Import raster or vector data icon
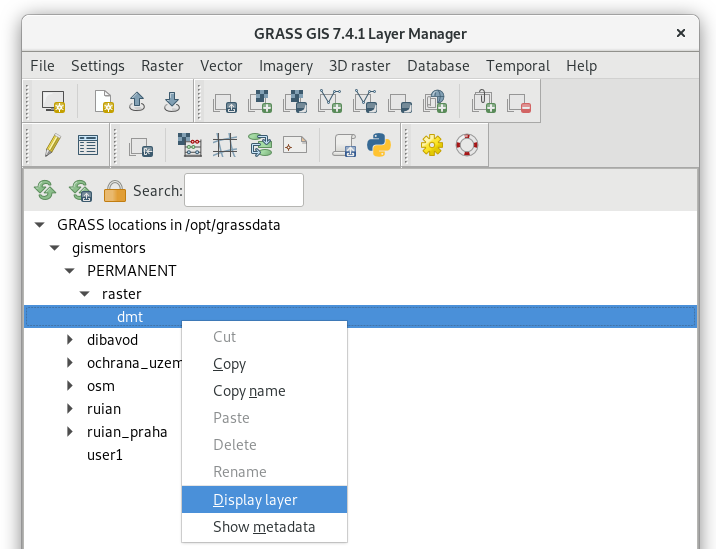716x549 pixels. pyautogui.click(x=141, y=147)
